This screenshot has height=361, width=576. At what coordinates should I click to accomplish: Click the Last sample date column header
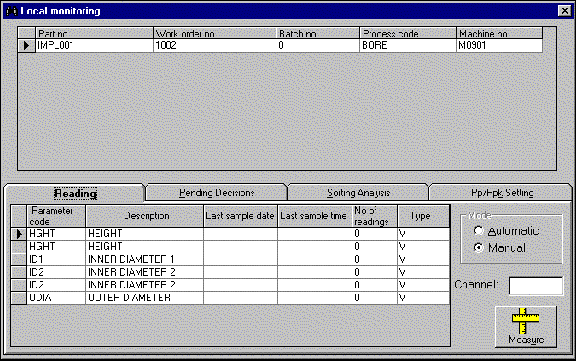[x=240, y=216]
